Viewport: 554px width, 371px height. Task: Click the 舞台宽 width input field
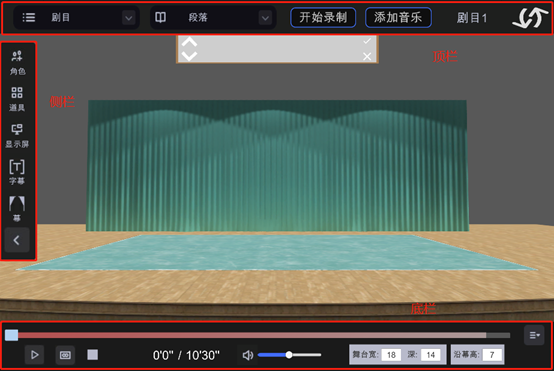click(x=391, y=355)
